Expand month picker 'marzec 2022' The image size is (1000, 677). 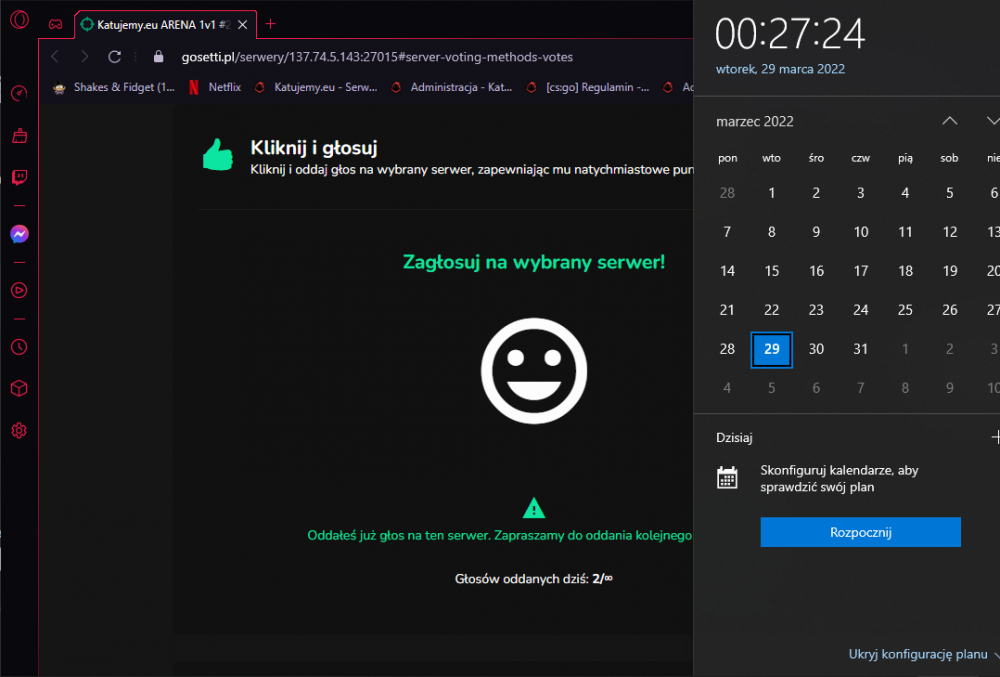tap(754, 122)
